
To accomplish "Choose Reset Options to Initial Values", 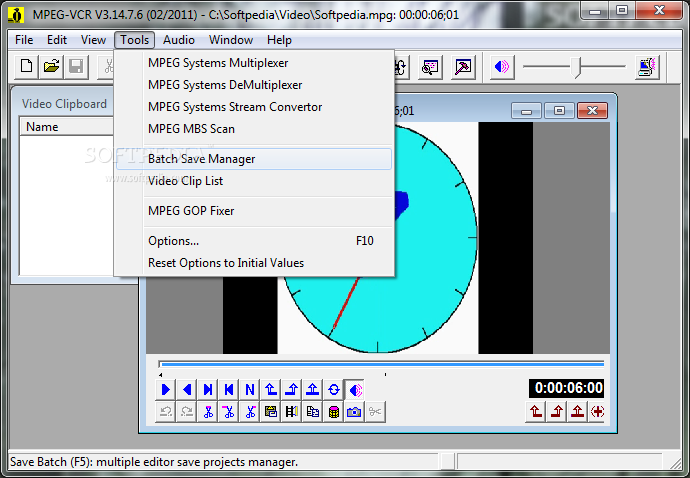I will [x=254, y=263].
